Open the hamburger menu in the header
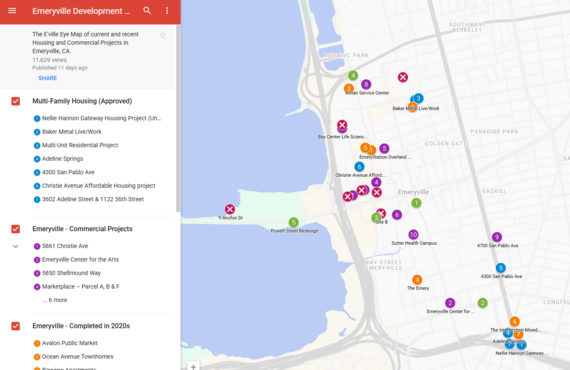570x370 pixels. click(x=12, y=11)
